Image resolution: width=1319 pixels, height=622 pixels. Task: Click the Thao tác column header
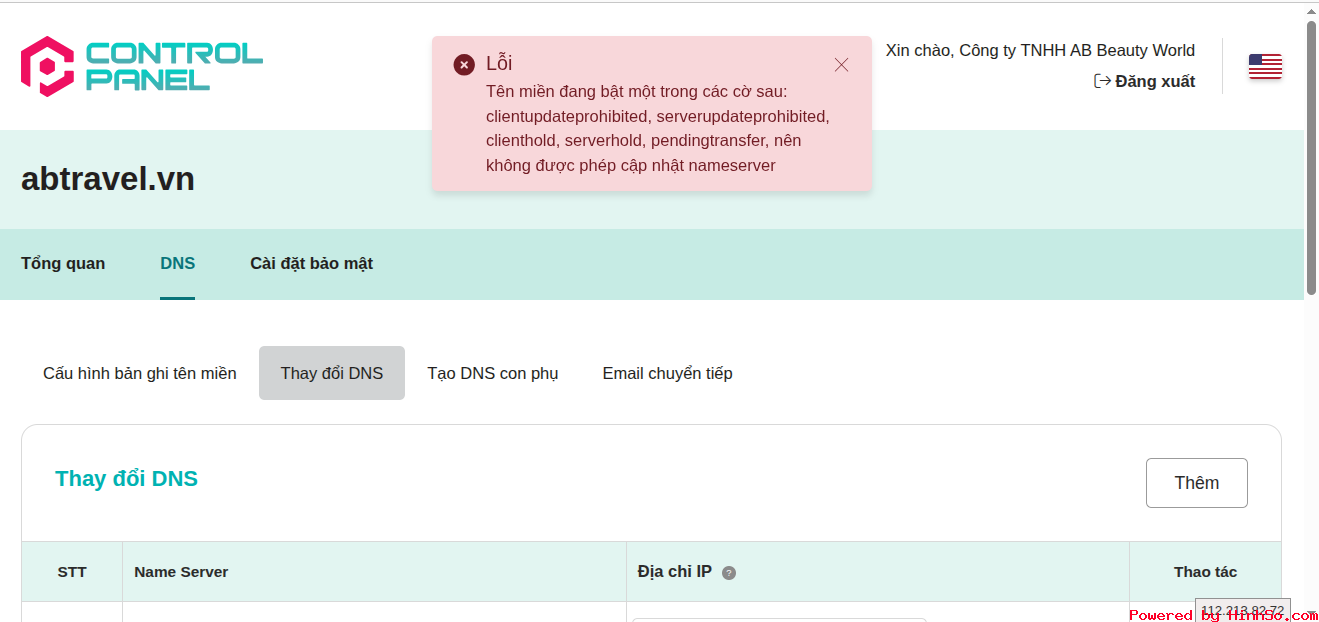[1205, 572]
